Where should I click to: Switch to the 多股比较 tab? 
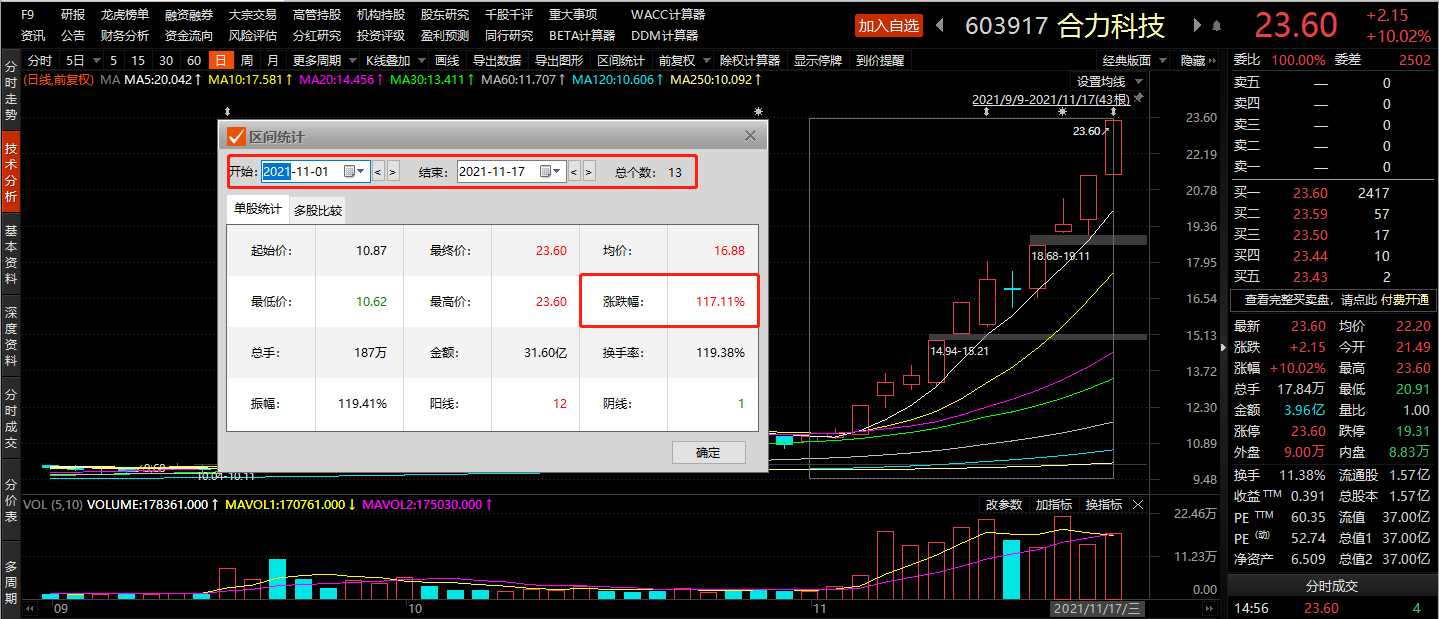(x=317, y=211)
